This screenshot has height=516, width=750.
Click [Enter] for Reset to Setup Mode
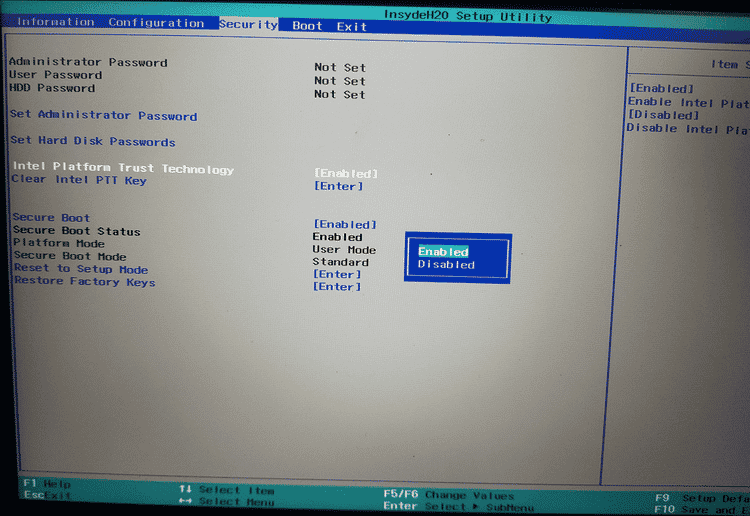[x=337, y=274]
